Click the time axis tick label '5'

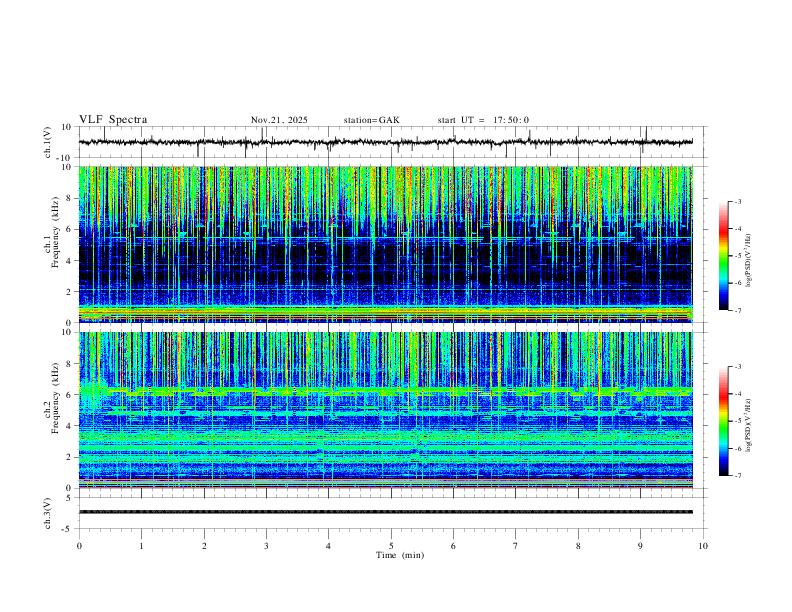click(391, 546)
